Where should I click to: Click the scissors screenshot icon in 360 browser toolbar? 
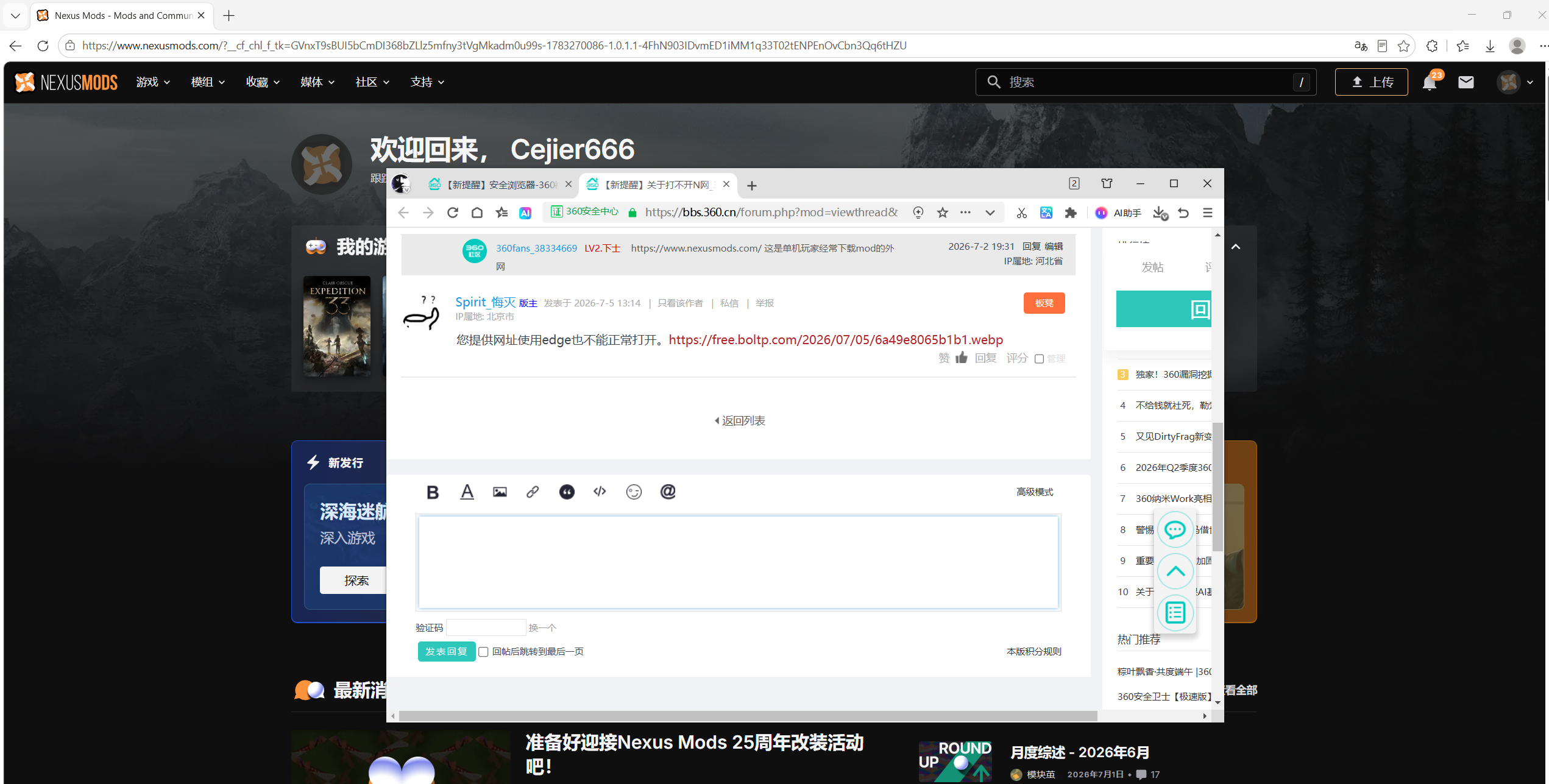1022,213
